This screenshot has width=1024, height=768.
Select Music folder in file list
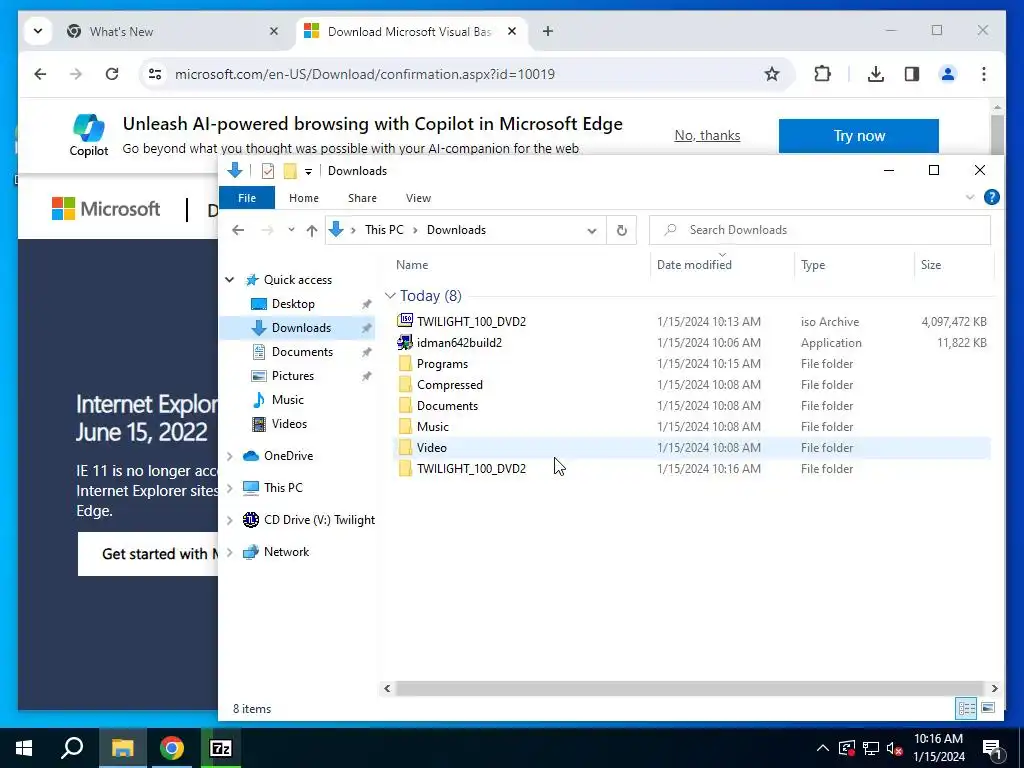[692, 426]
